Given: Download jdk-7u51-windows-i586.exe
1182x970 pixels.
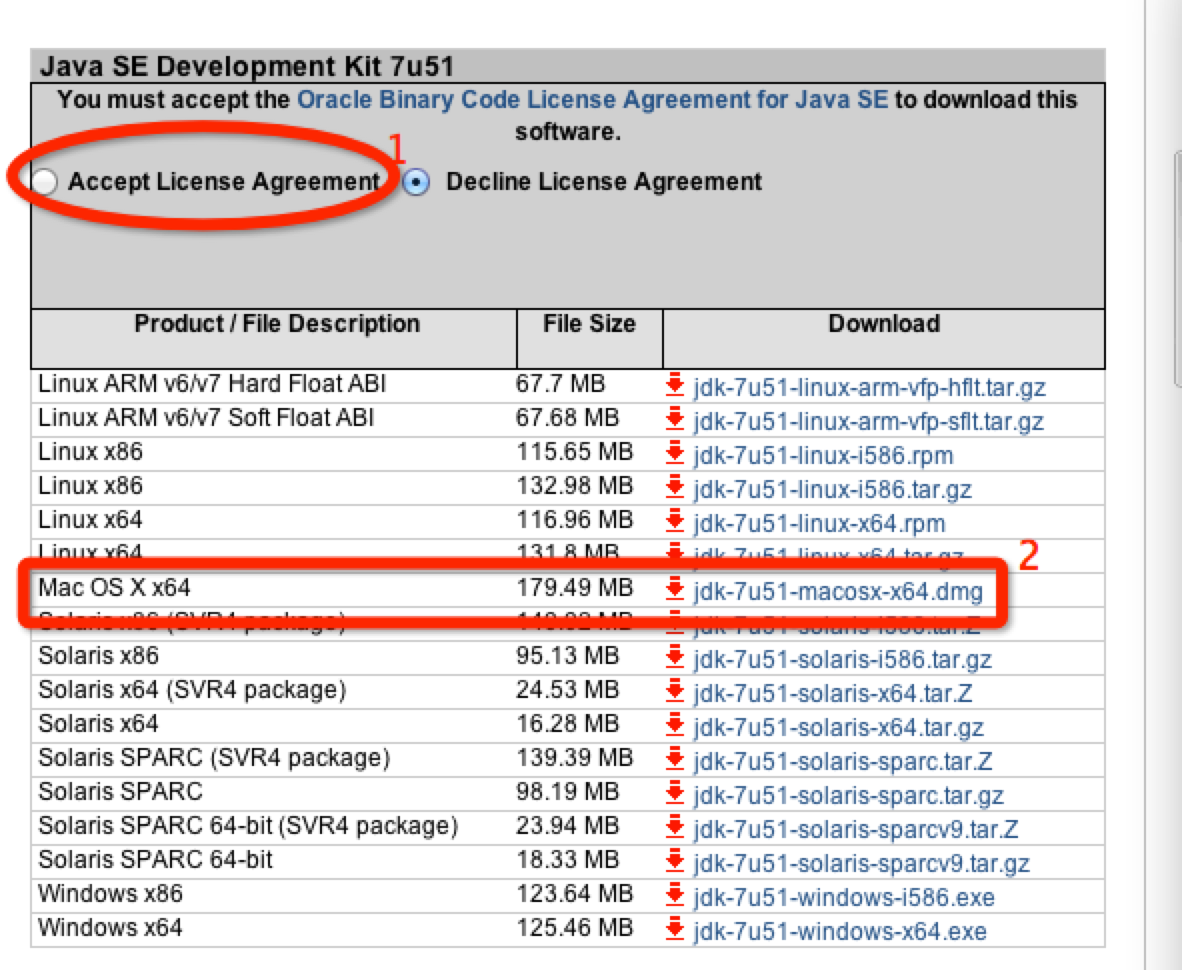Looking at the screenshot, I should click(x=844, y=898).
